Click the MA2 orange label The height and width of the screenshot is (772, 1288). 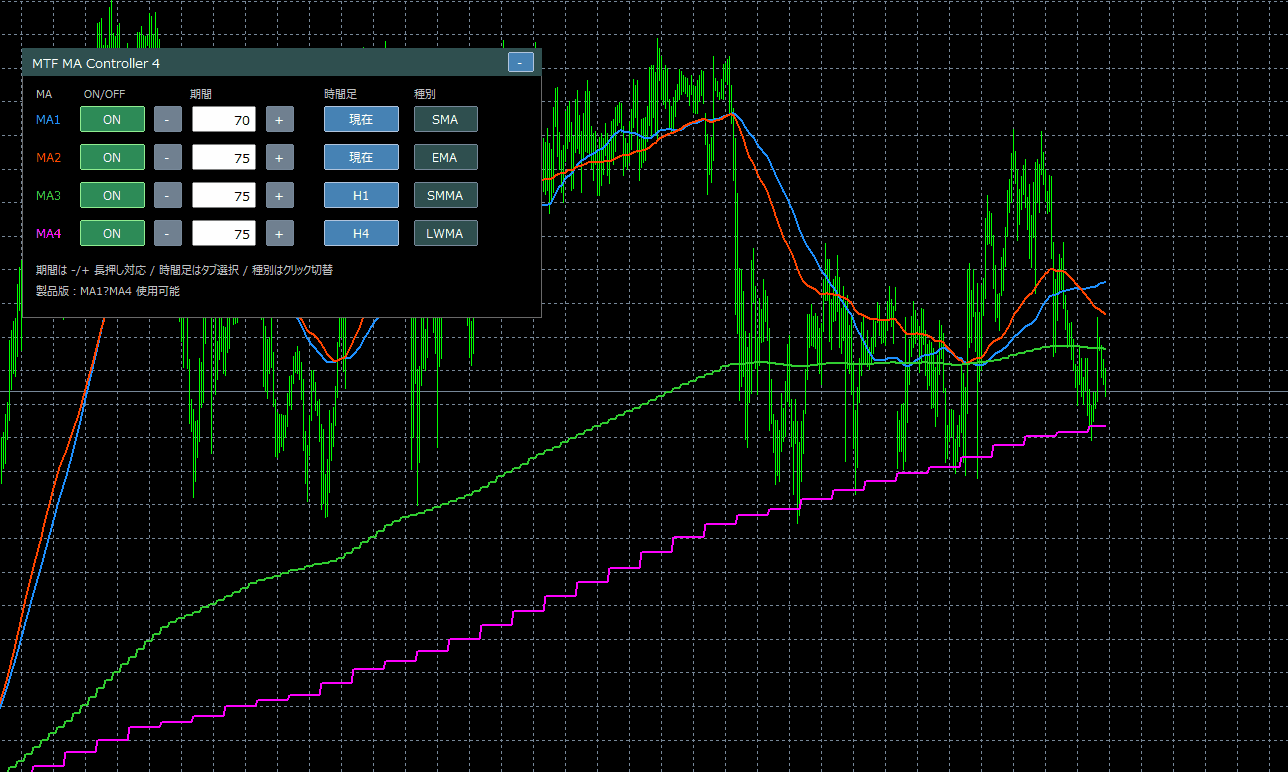[x=48, y=157]
